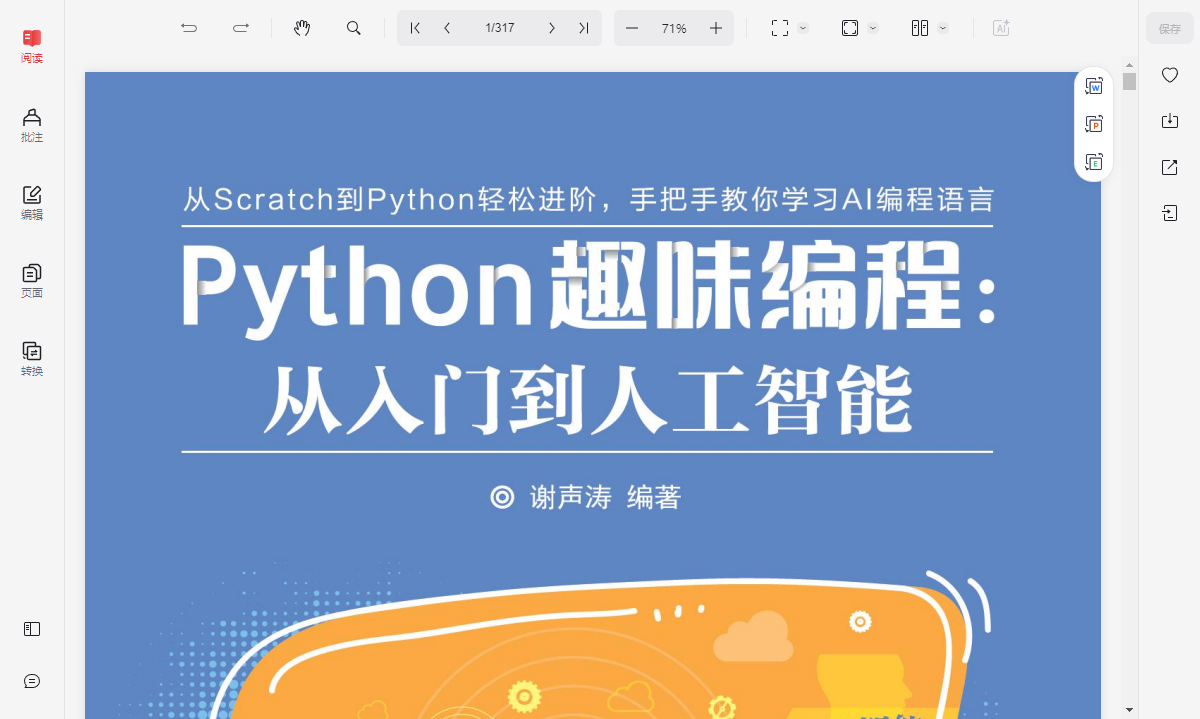Zoom in with the plus button
Viewport: 1200px width, 719px height.
click(x=716, y=28)
